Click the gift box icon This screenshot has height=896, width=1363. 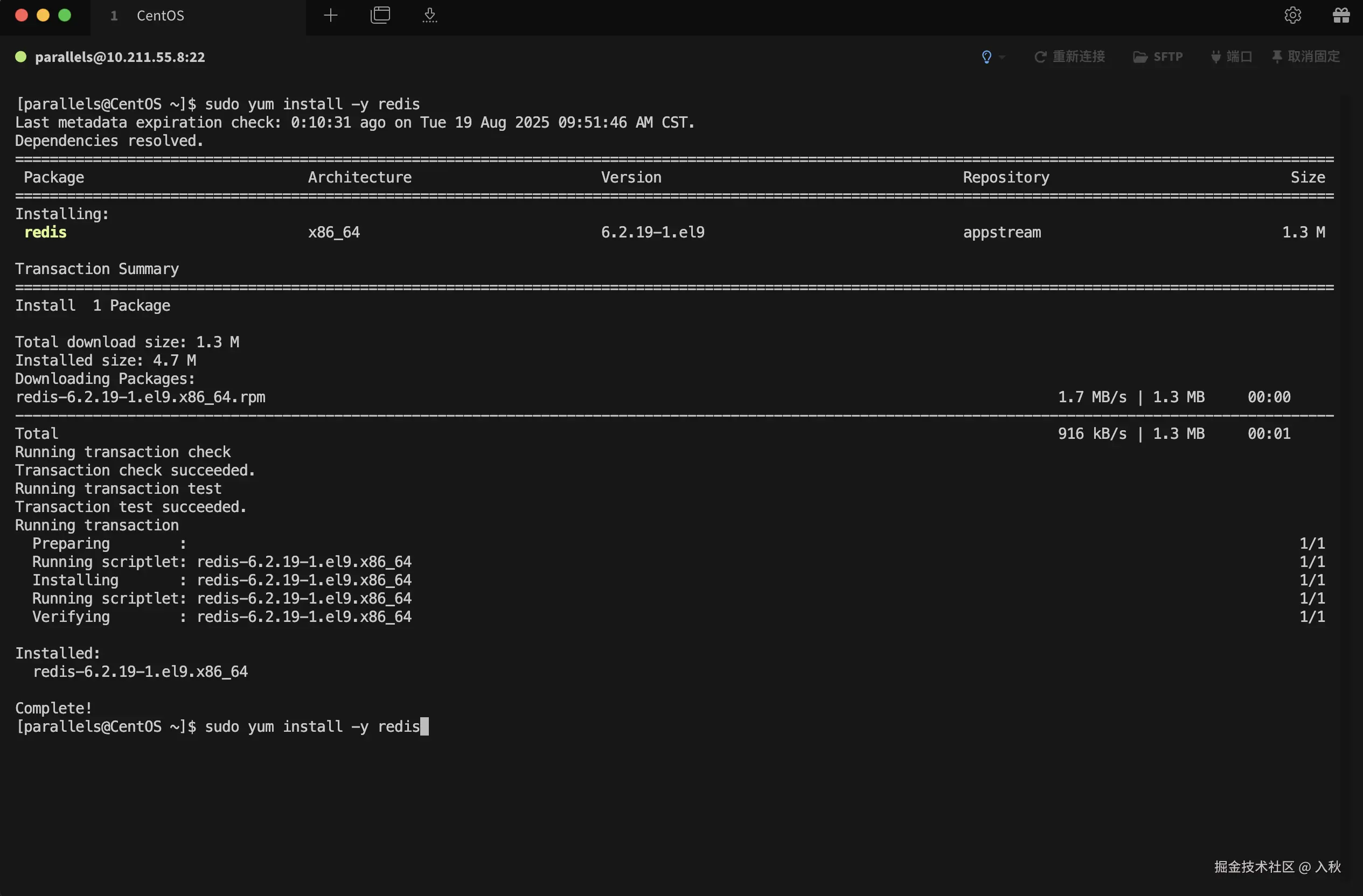[x=1341, y=16]
